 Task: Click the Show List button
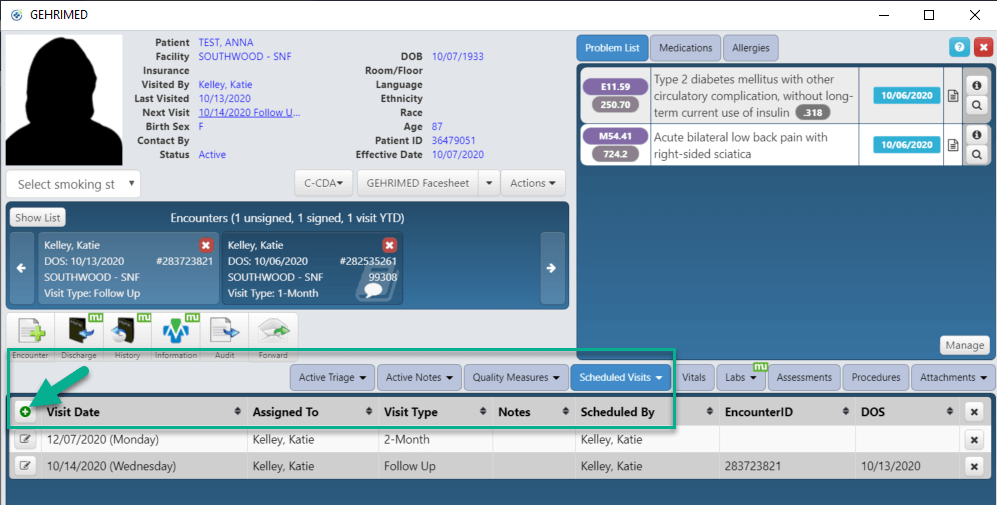point(38,218)
